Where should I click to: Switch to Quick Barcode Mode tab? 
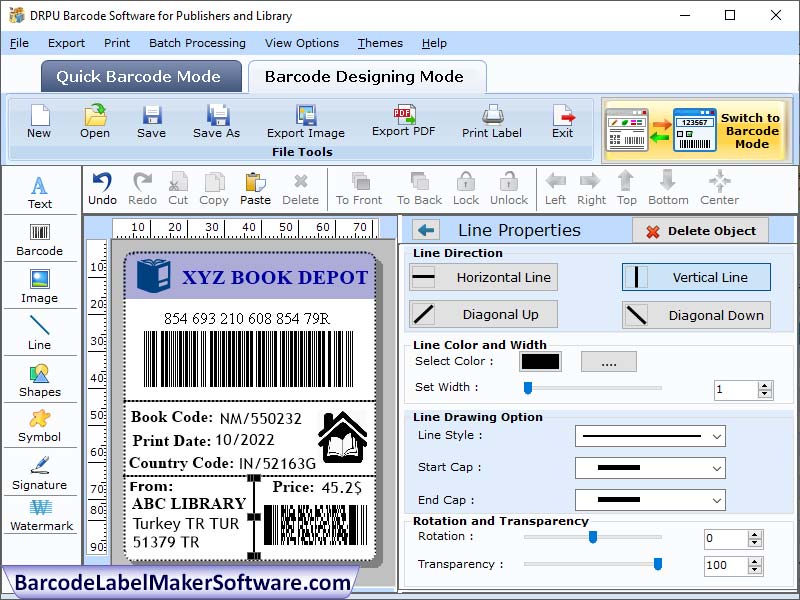pyautogui.click(x=140, y=76)
